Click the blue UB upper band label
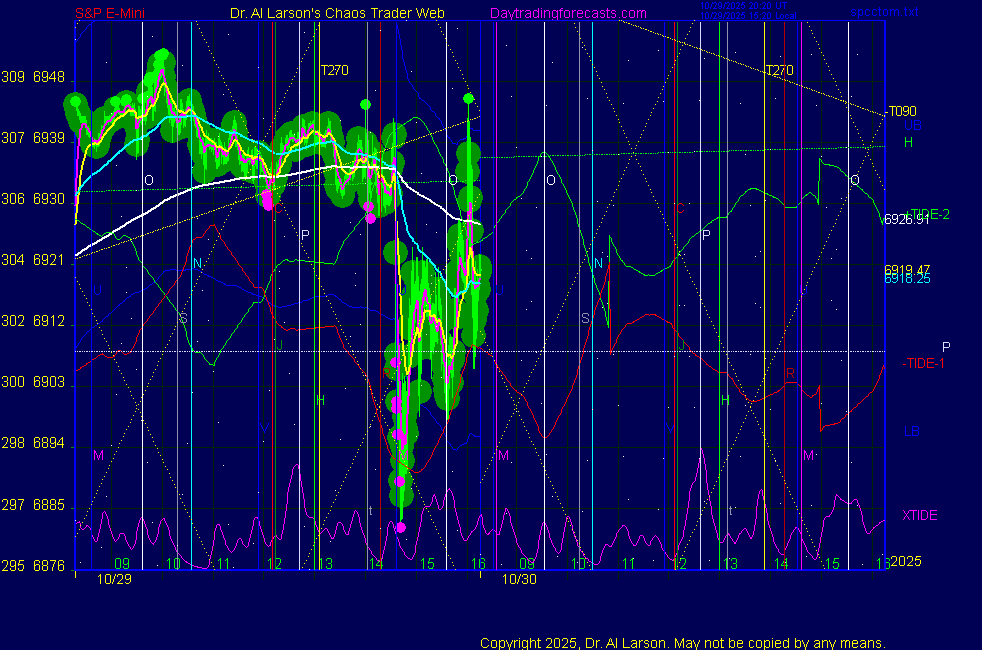This screenshot has width=982, height=650. click(x=912, y=126)
